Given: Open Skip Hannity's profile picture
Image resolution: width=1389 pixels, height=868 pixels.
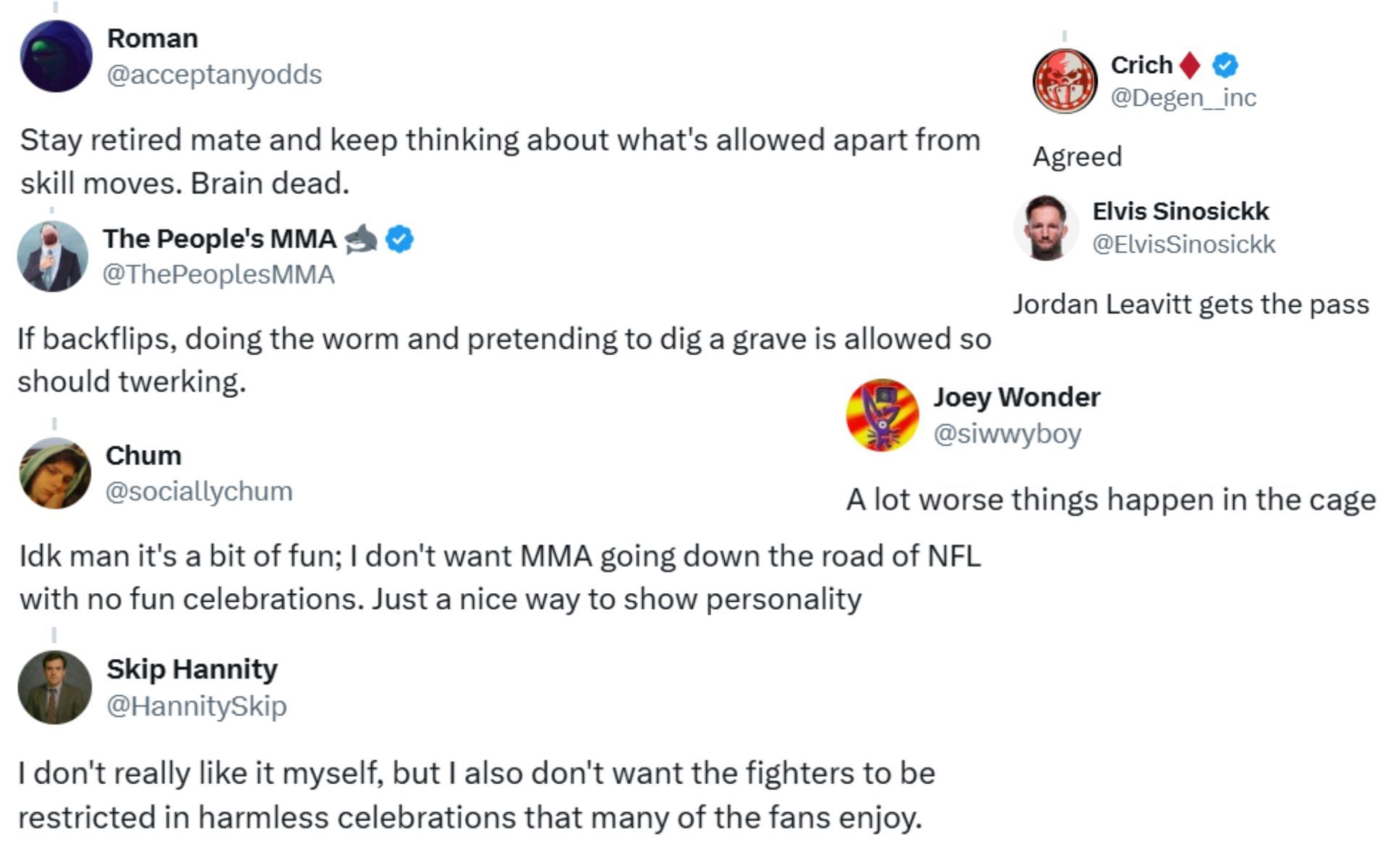Looking at the screenshot, I should [55, 687].
